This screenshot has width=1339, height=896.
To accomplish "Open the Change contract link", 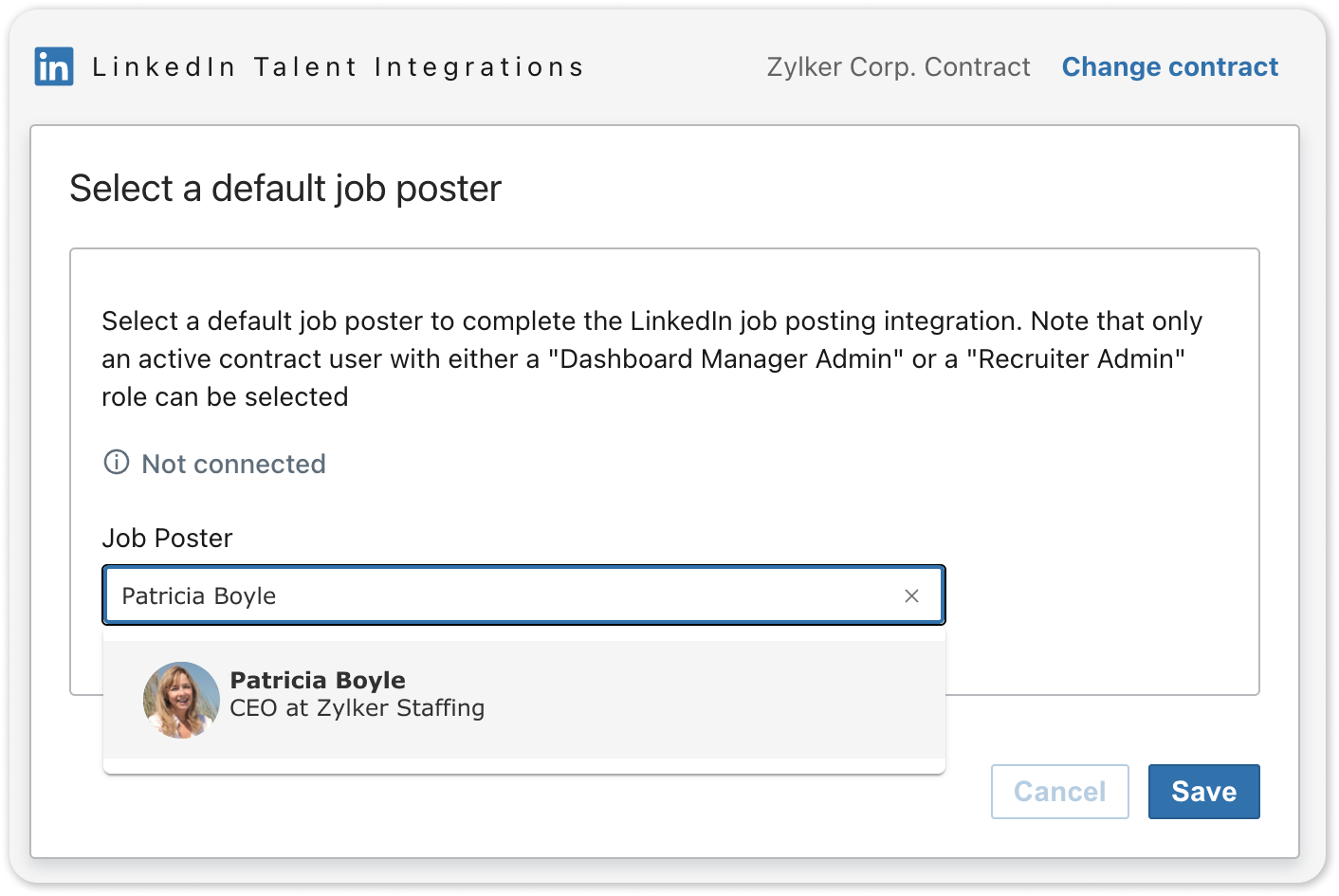I will (1169, 67).
